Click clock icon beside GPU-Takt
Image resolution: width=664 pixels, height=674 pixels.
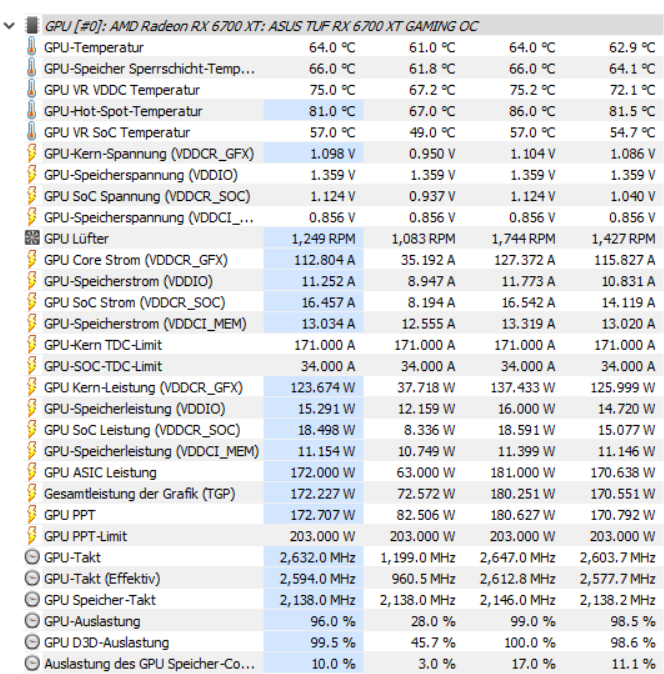click(x=32, y=557)
